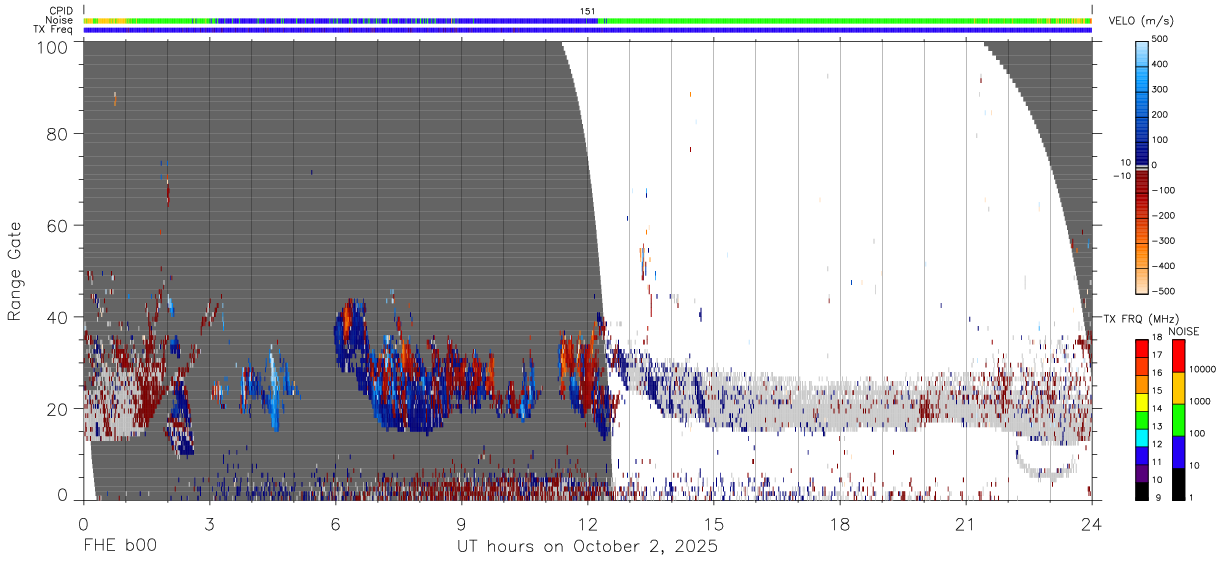This screenshot has width=1228, height=567.
Task: Select the green segment of the NOISE scale
Action: pos(1178,420)
